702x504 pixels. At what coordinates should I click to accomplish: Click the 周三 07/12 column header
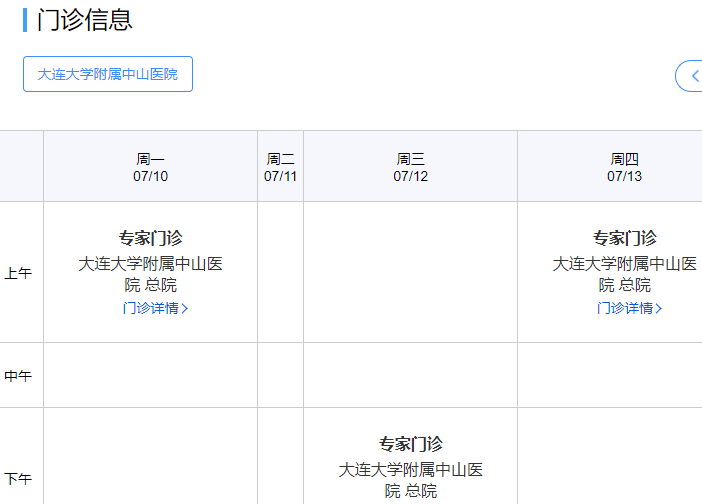[410, 167]
